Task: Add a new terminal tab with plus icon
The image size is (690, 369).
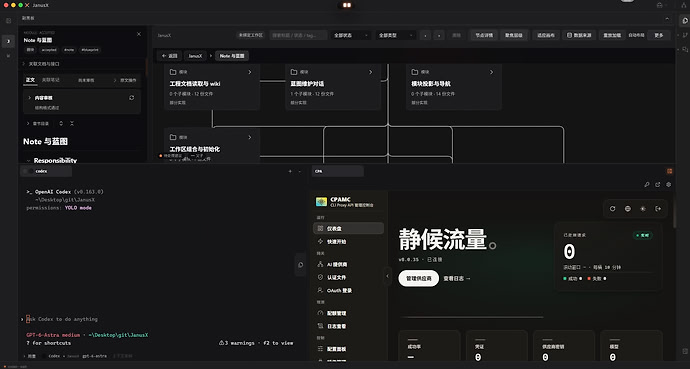Action: (290, 171)
